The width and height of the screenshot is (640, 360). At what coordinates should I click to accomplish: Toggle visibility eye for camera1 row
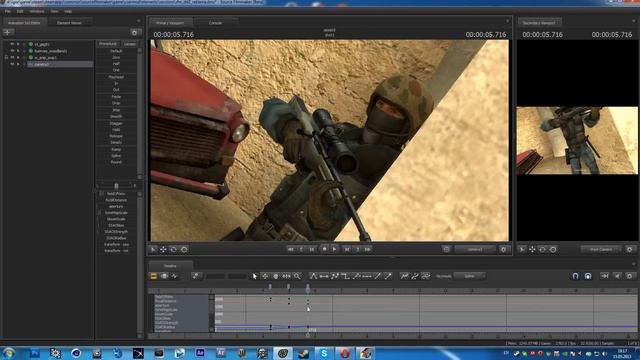(x=12, y=64)
